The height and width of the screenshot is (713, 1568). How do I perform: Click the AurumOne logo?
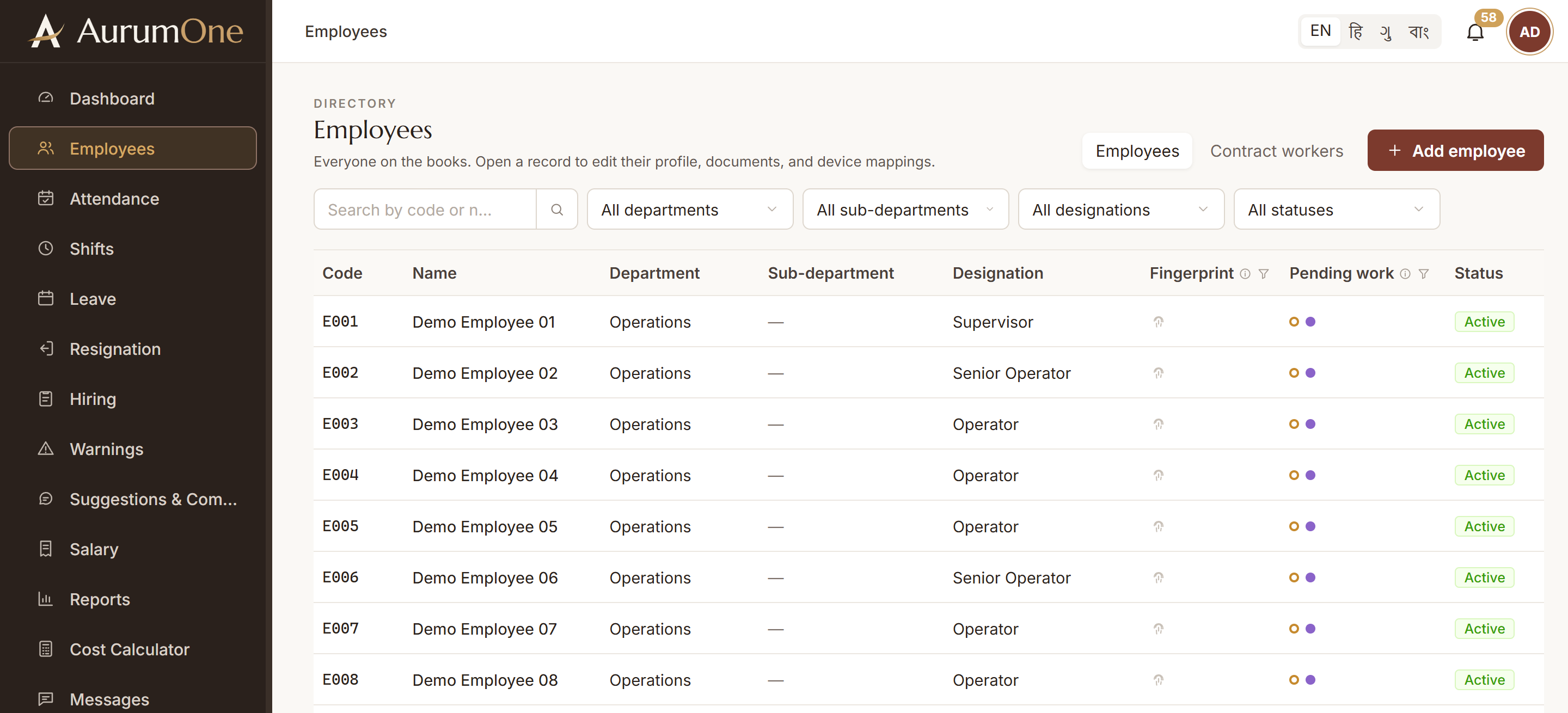(x=136, y=30)
